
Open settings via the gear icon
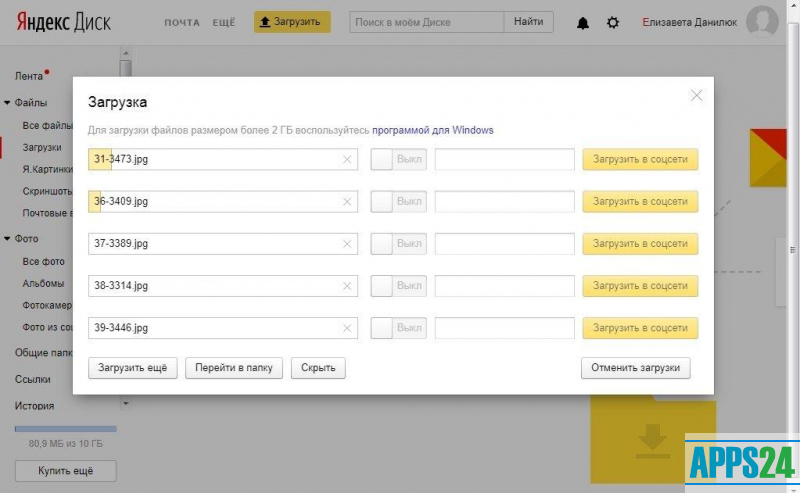[x=613, y=23]
